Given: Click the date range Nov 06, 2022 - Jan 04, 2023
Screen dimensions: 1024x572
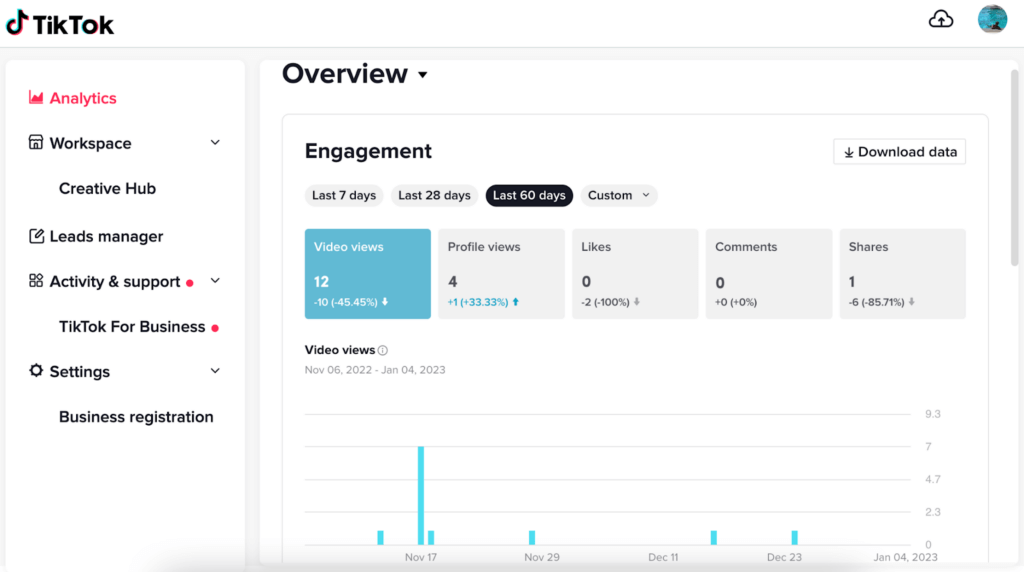Looking at the screenshot, I should coord(375,370).
